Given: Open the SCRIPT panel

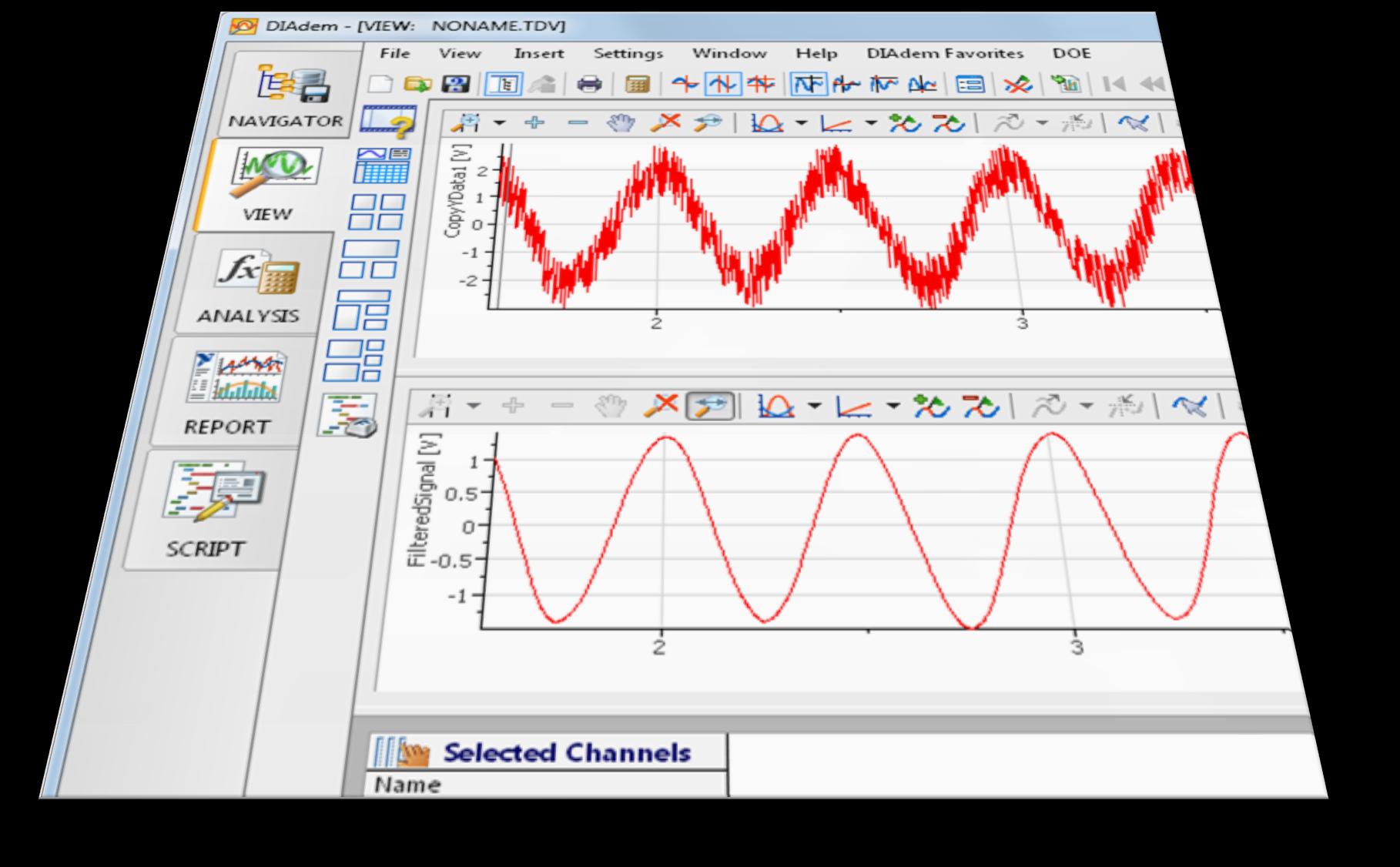Looking at the screenshot, I should (209, 510).
